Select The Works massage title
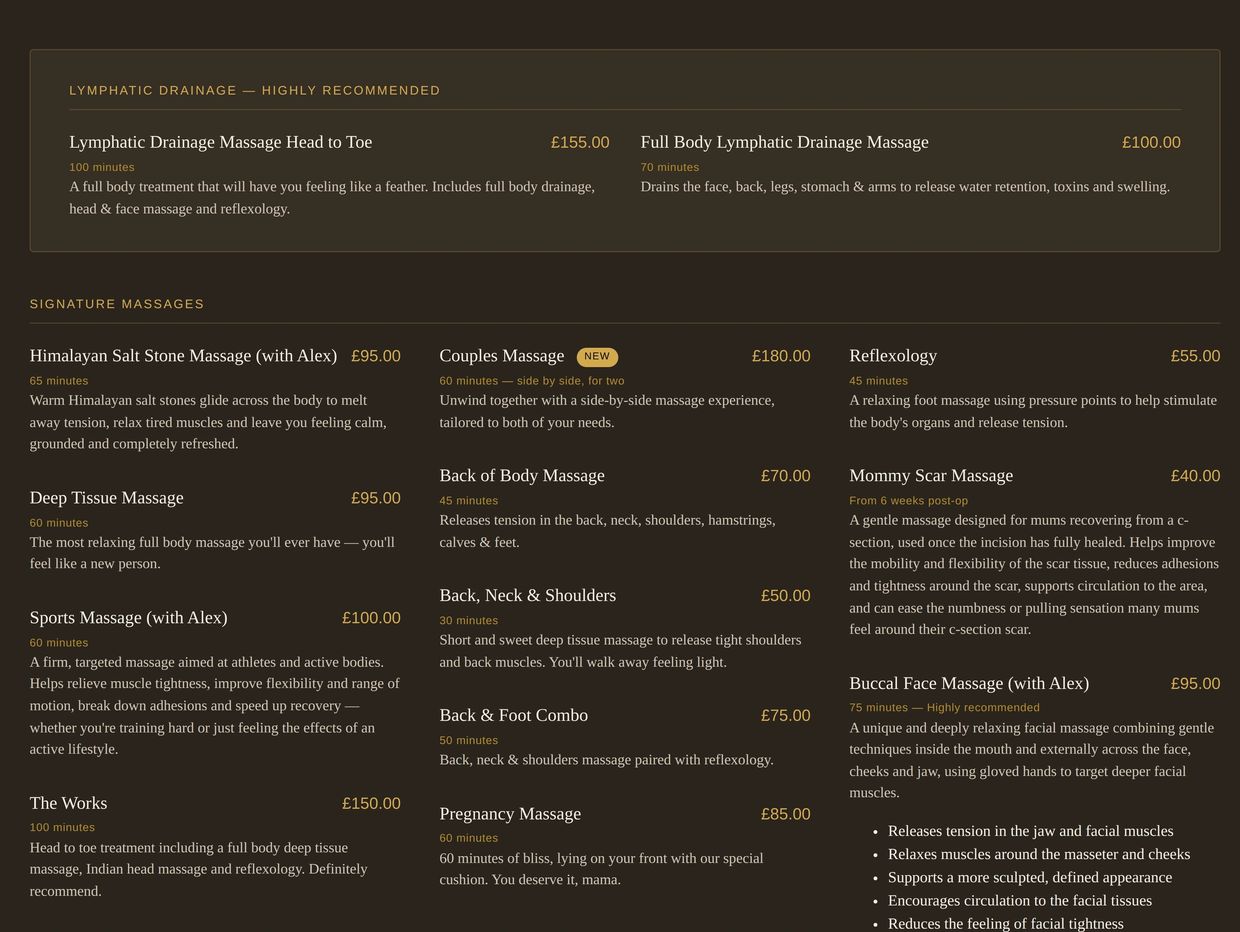This screenshot has height=932, width=1240. tap(68, 803)
